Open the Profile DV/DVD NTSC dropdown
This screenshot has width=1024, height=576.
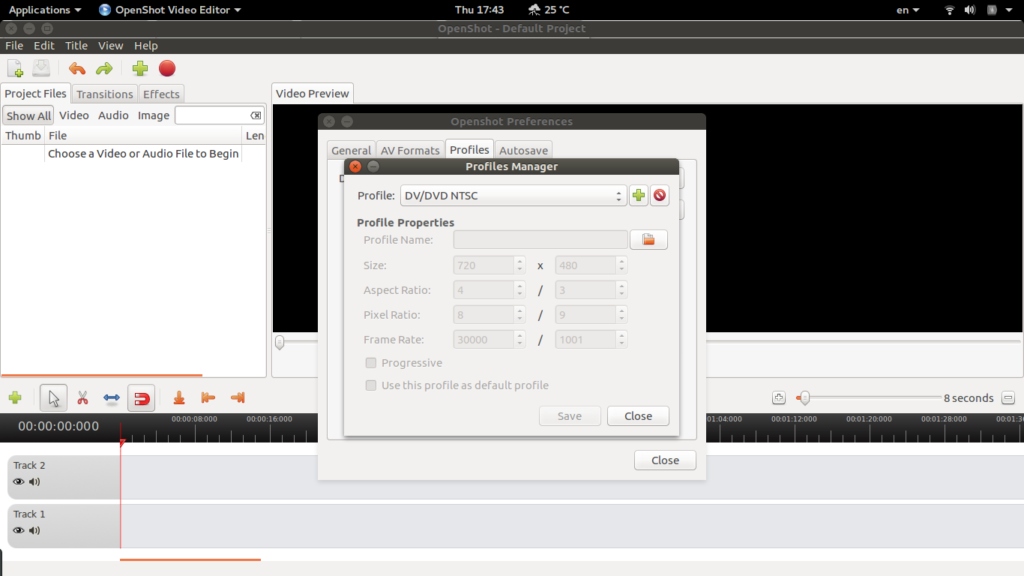click(513, 195)
